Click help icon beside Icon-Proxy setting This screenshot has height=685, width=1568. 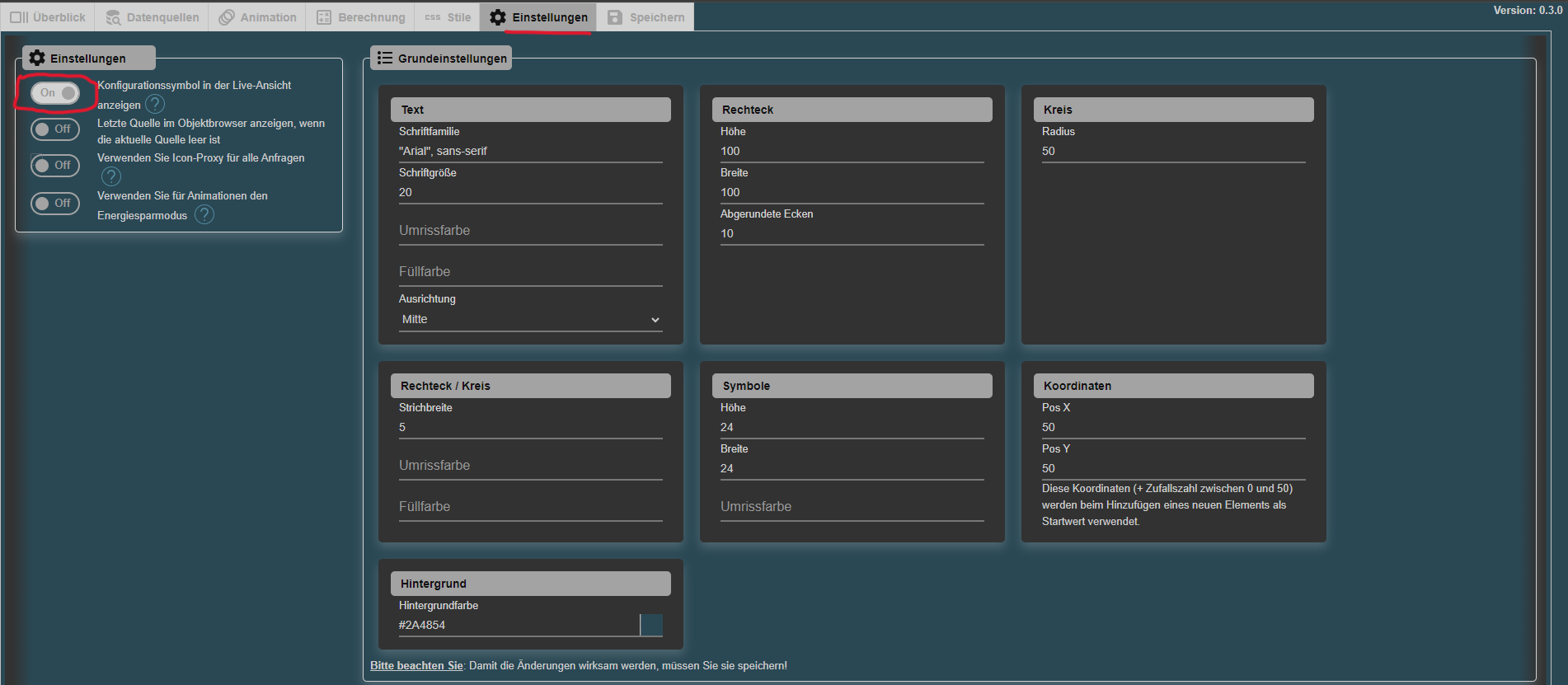(x=111, y=176)
